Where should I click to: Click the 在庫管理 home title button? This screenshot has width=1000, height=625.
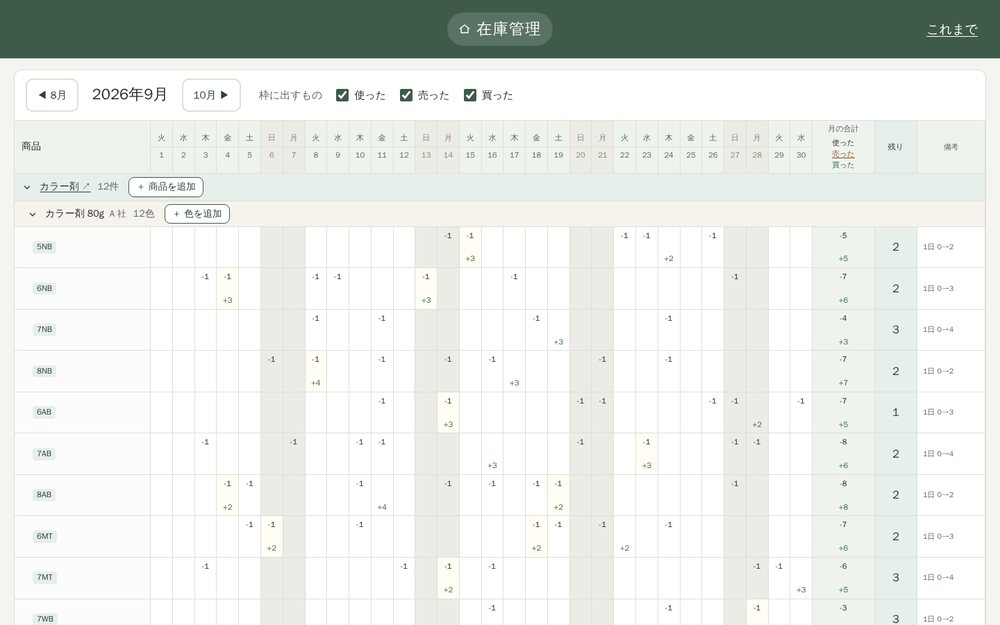[x=499, y=29]
